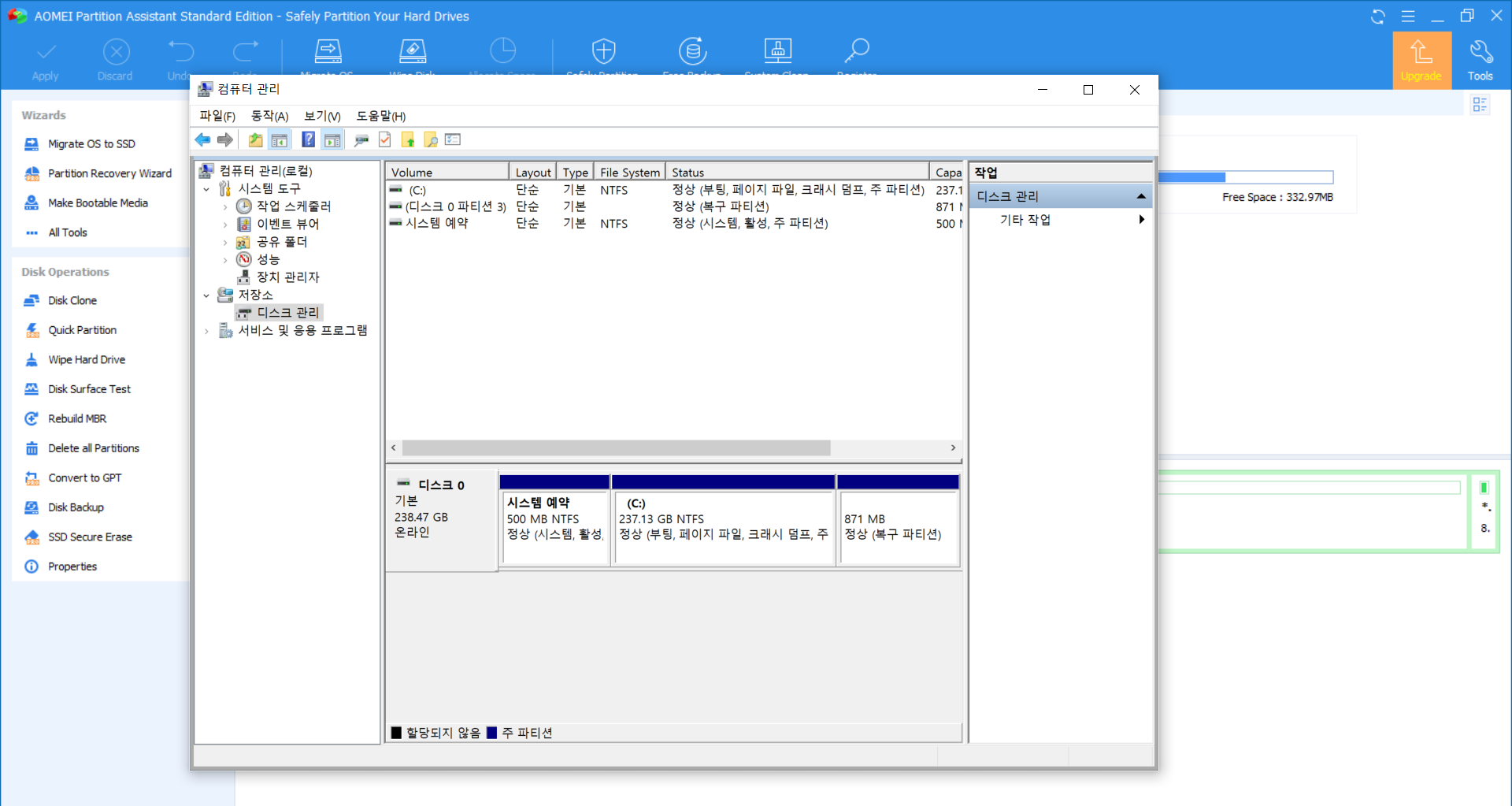Click the checklist settings toolbar icon
This screenshot has height=806, width=1512.
click(452, 139)
